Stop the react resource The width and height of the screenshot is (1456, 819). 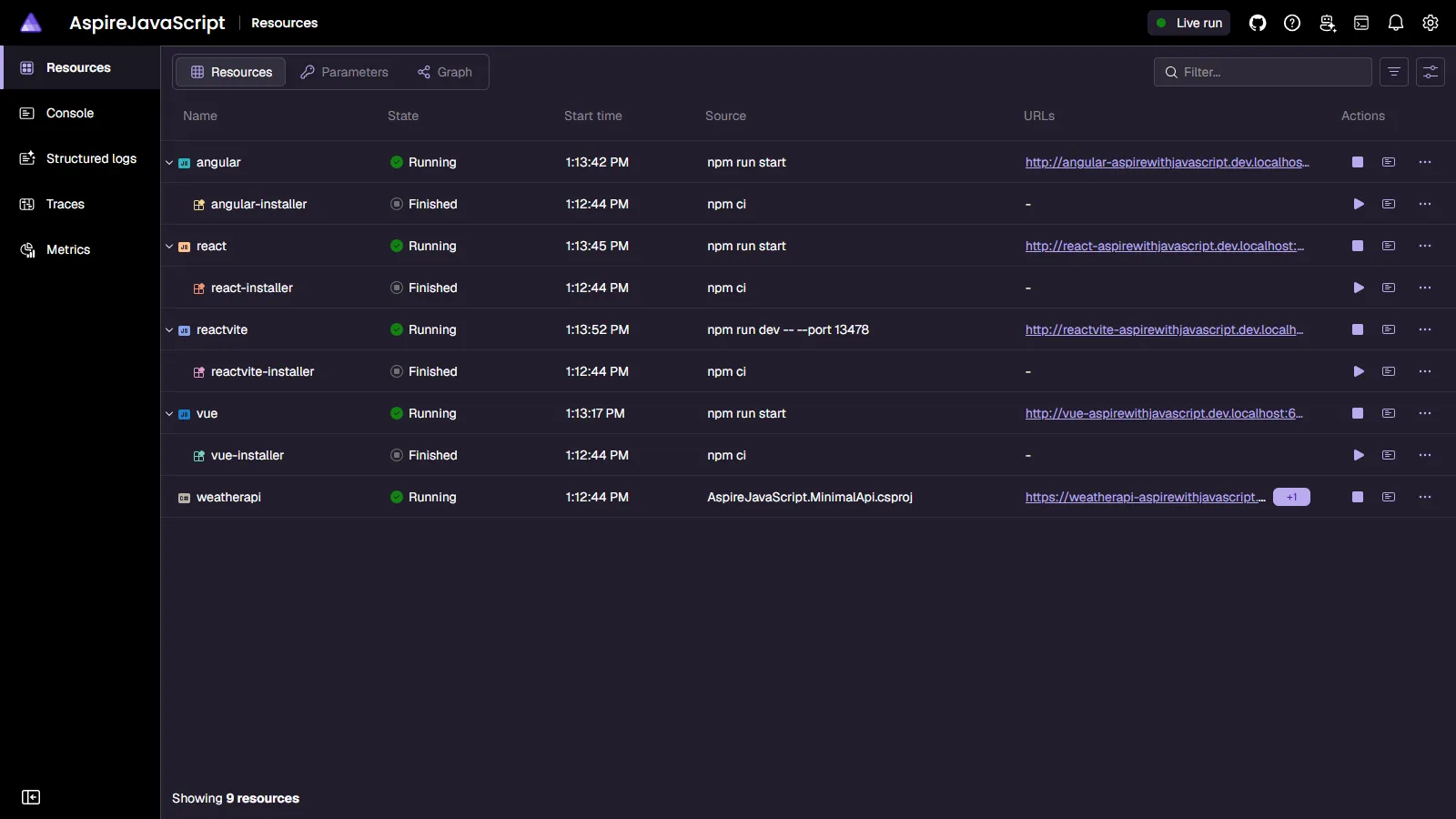[1358, 246]
